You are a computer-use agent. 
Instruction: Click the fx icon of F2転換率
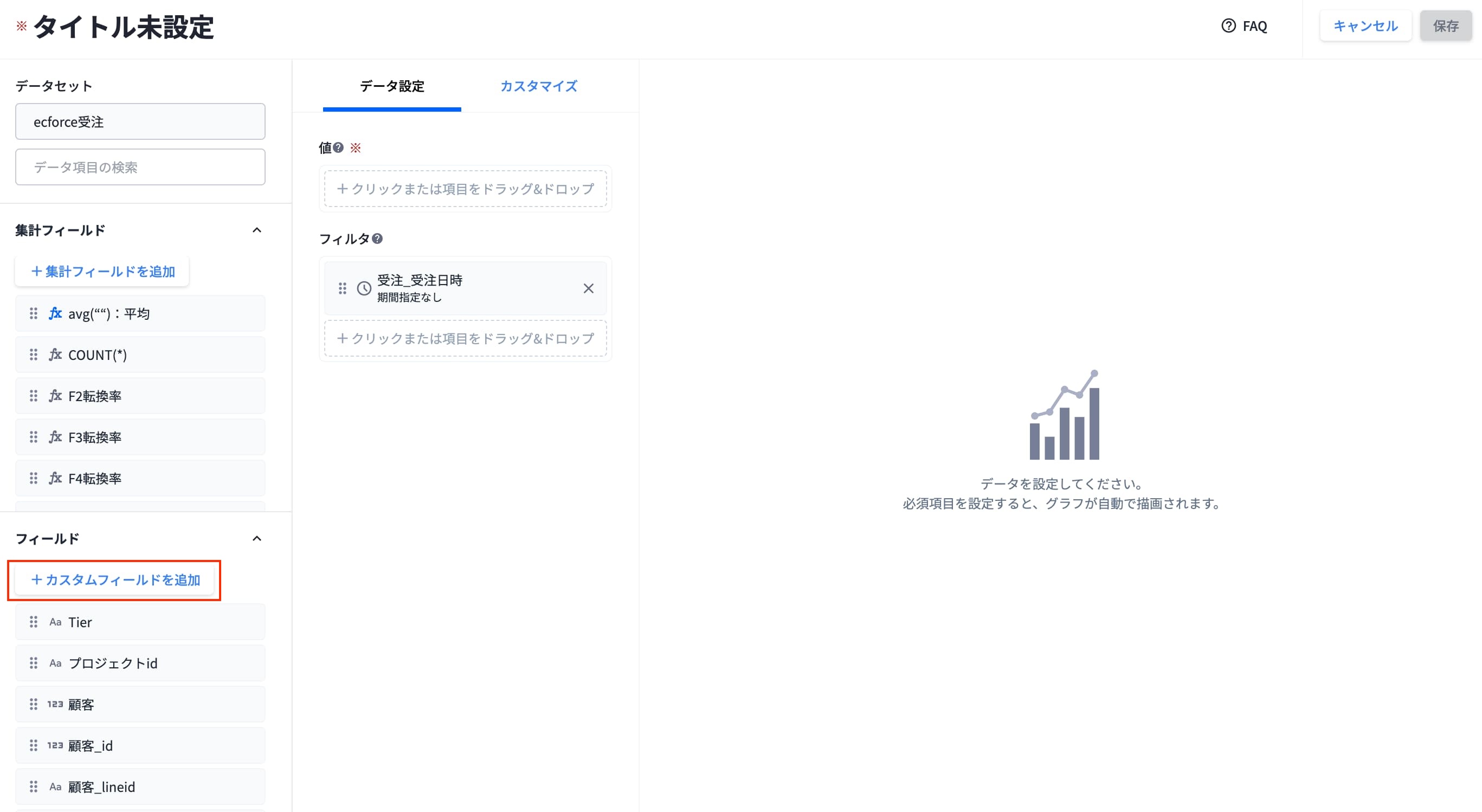(55, 396)
